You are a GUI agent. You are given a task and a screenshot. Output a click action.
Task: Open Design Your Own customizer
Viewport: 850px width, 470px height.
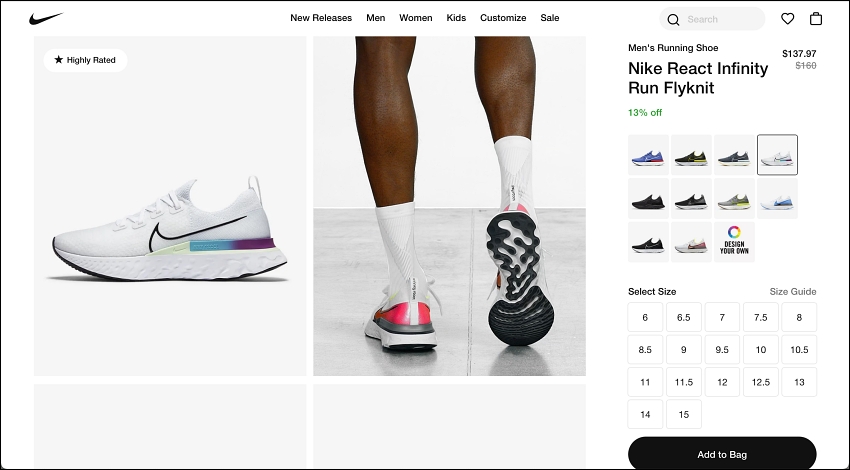click(x=734, y=242)
